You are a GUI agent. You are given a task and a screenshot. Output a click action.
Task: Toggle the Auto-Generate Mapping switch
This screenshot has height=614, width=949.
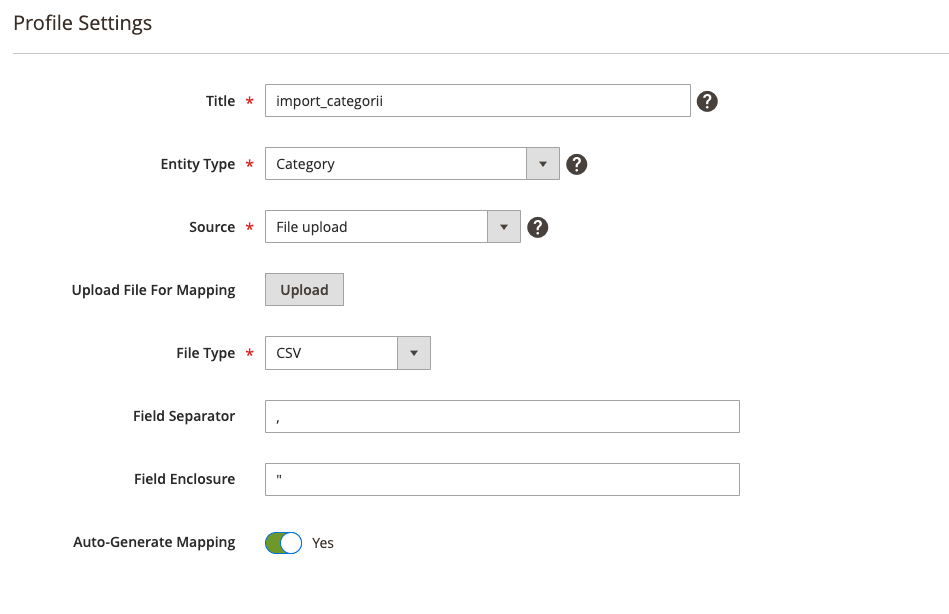click(283, 543)
